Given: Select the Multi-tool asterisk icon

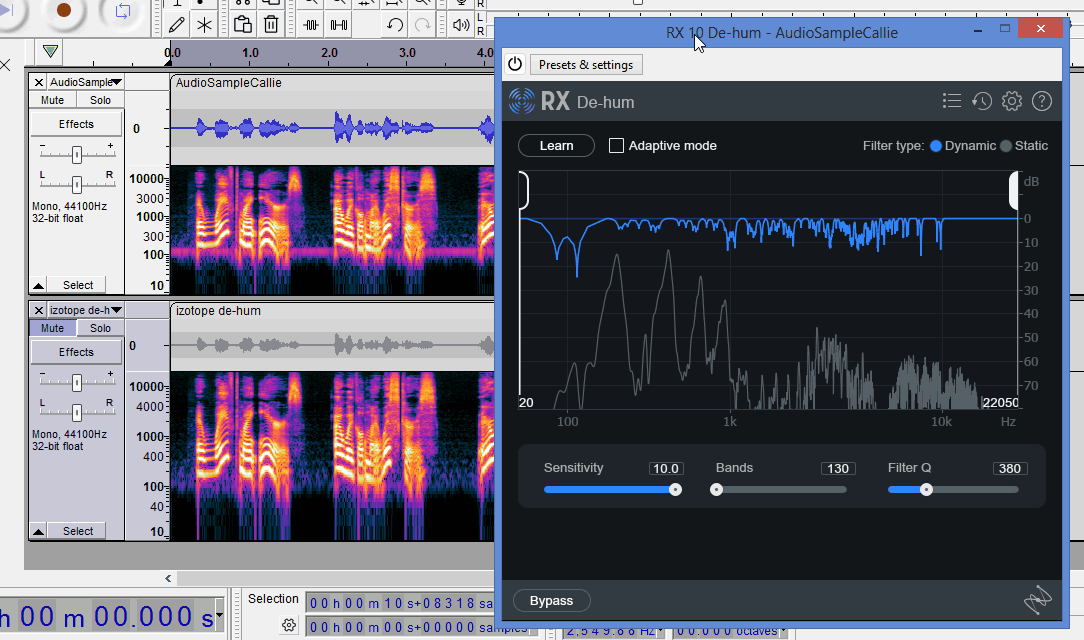Looking at the screenshot, I should [205, 26].
